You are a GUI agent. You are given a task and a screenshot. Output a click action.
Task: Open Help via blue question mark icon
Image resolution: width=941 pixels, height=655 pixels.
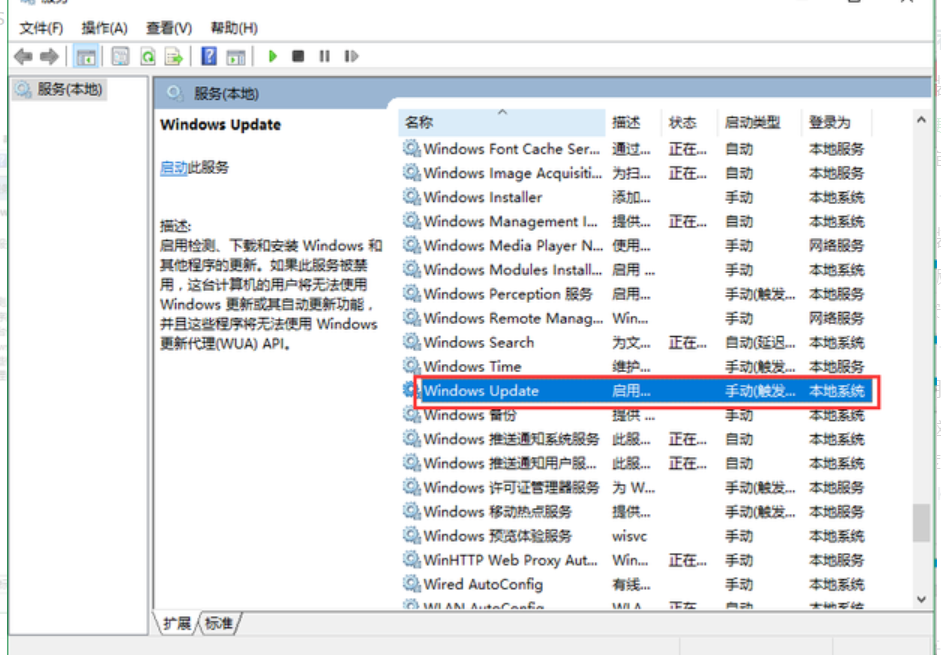[210, 57]
